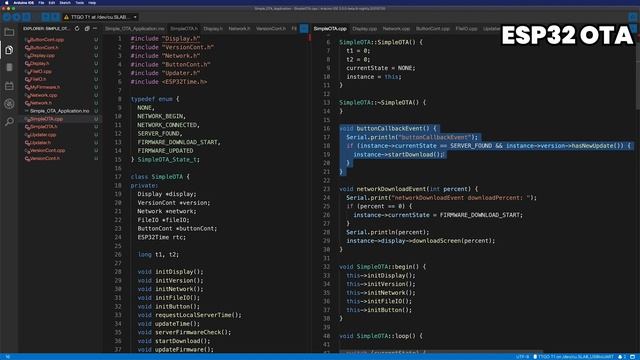The image size is (640, 360).
Task: Open the TTGO T1 board selector dropdown
Action: pyautogui.click(x=100, y=17)
